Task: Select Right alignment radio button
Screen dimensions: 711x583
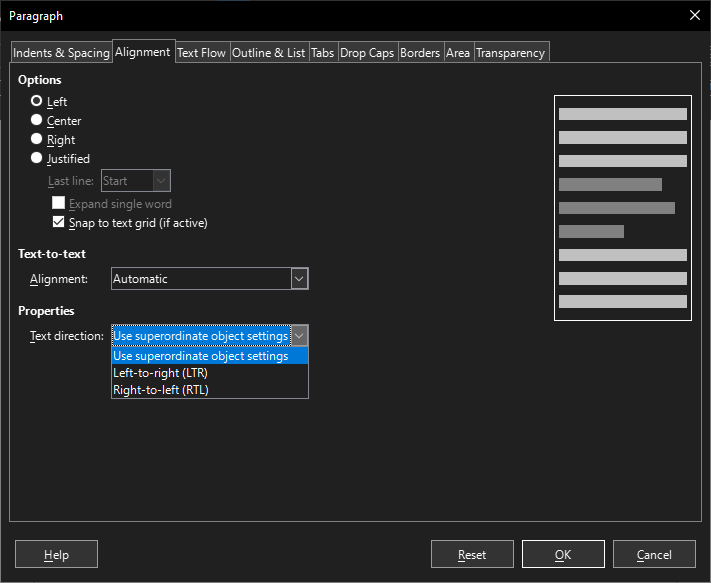Action: [37, 139]
